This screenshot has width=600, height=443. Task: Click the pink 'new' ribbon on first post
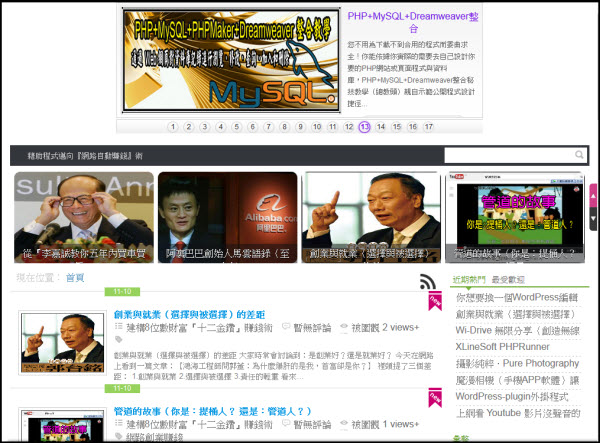point(435,299)
